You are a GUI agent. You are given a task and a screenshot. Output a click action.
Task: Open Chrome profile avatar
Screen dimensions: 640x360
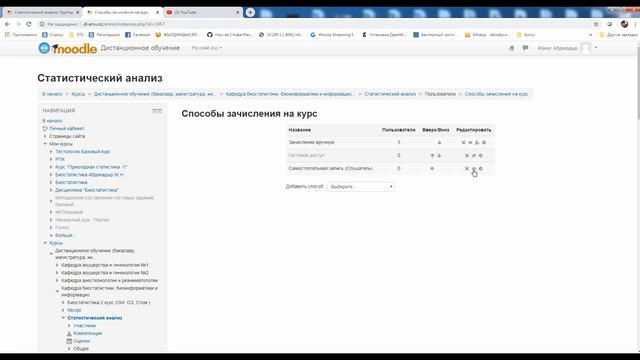point(624,24)
